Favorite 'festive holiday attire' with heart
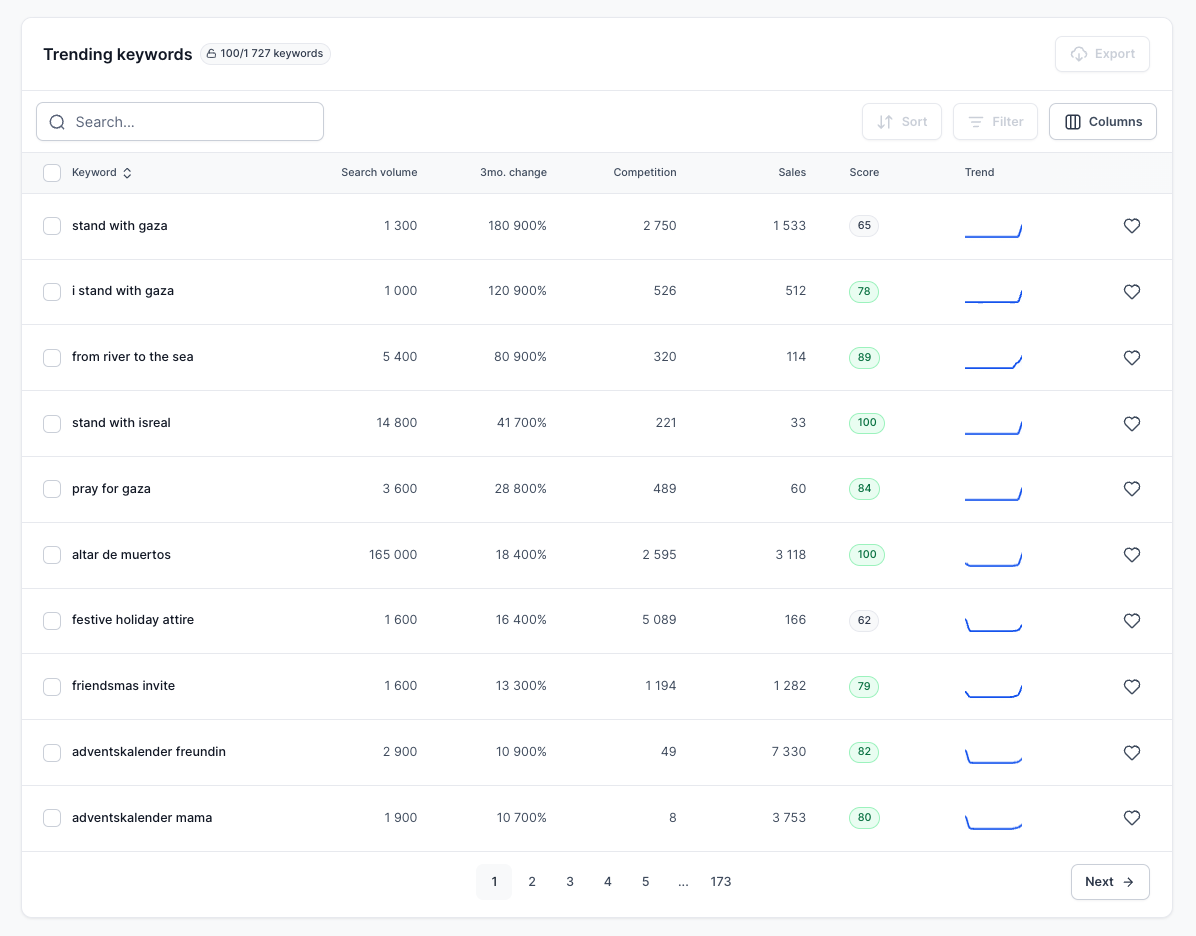 click(x=1131, y=621)
